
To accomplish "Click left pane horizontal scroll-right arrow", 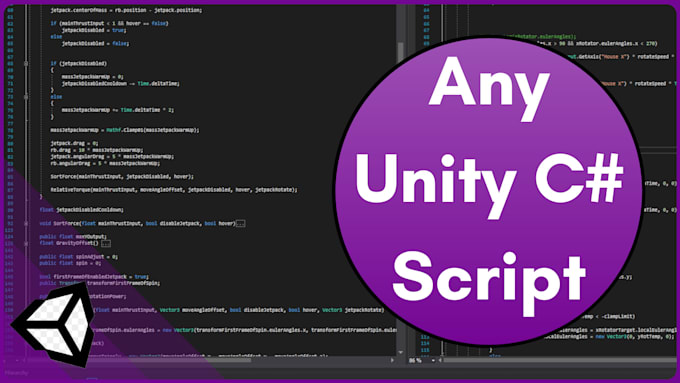I will point(392,360).
